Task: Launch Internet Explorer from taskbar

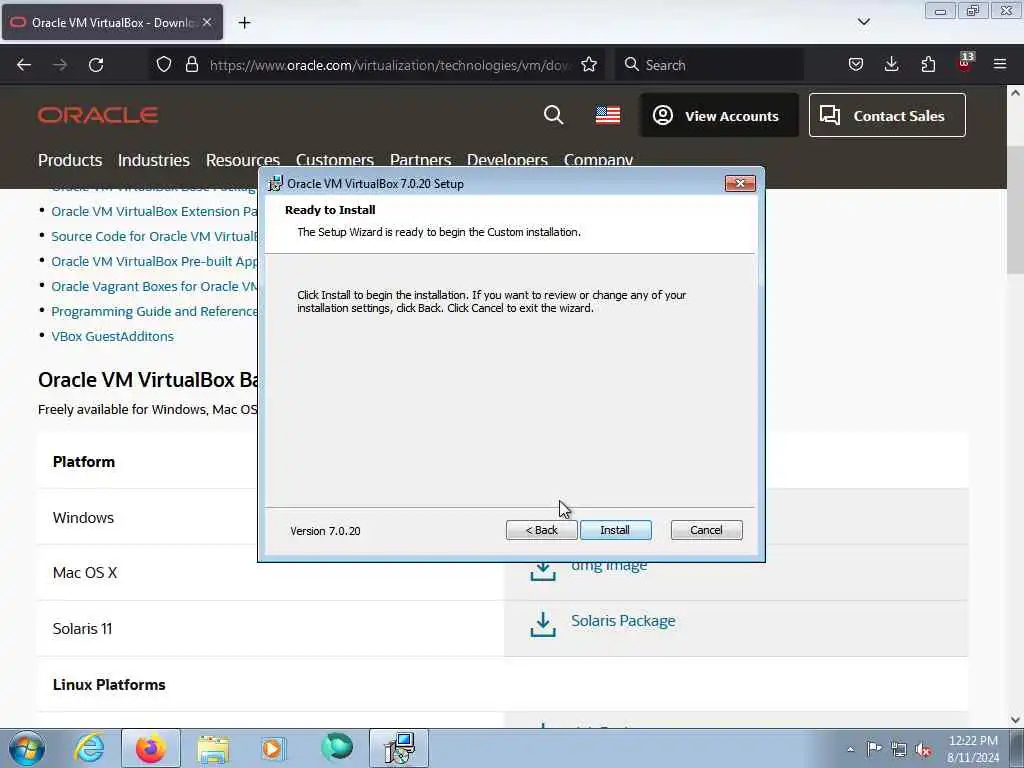Action: [89, 748]
